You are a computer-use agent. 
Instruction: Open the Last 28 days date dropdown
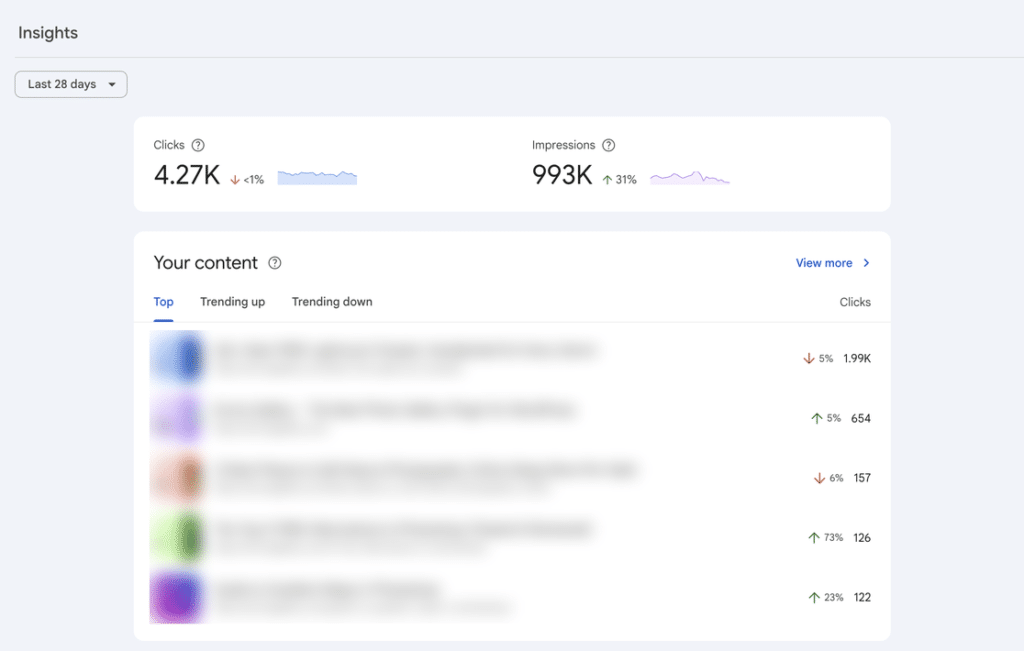71,84
